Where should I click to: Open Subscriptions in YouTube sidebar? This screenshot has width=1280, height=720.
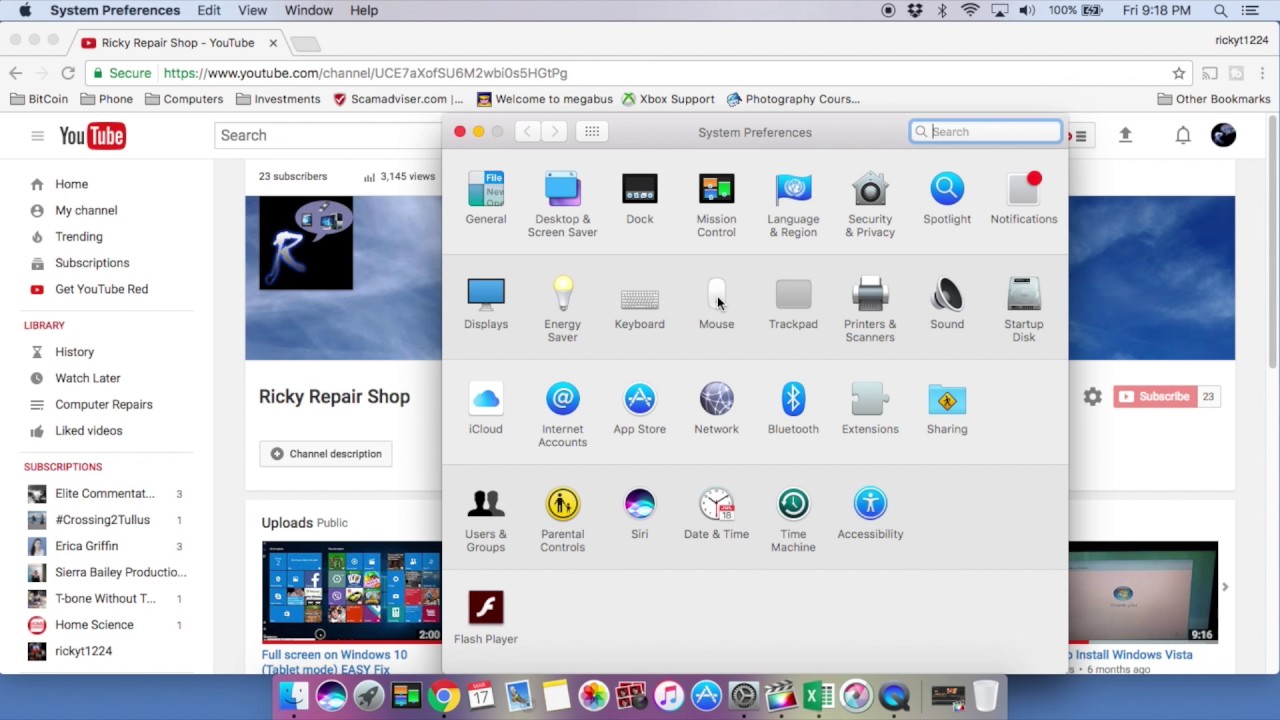92,263
